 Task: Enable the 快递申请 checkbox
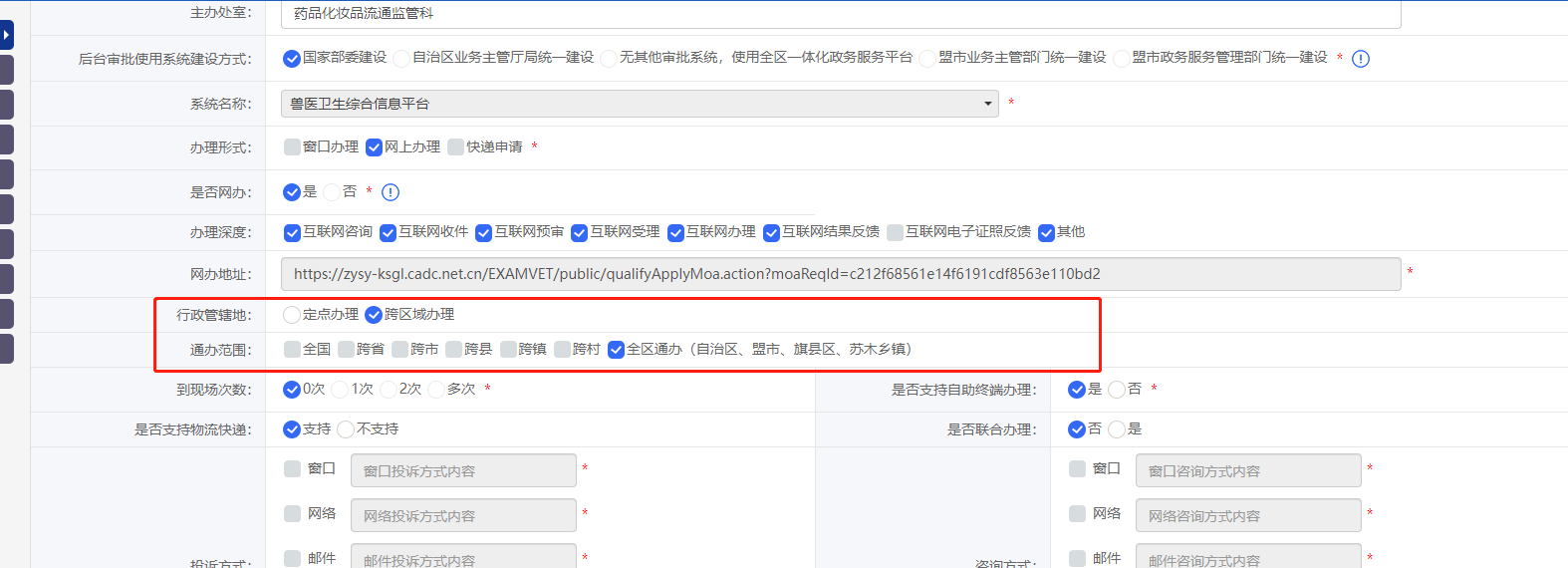click(456, 147)
